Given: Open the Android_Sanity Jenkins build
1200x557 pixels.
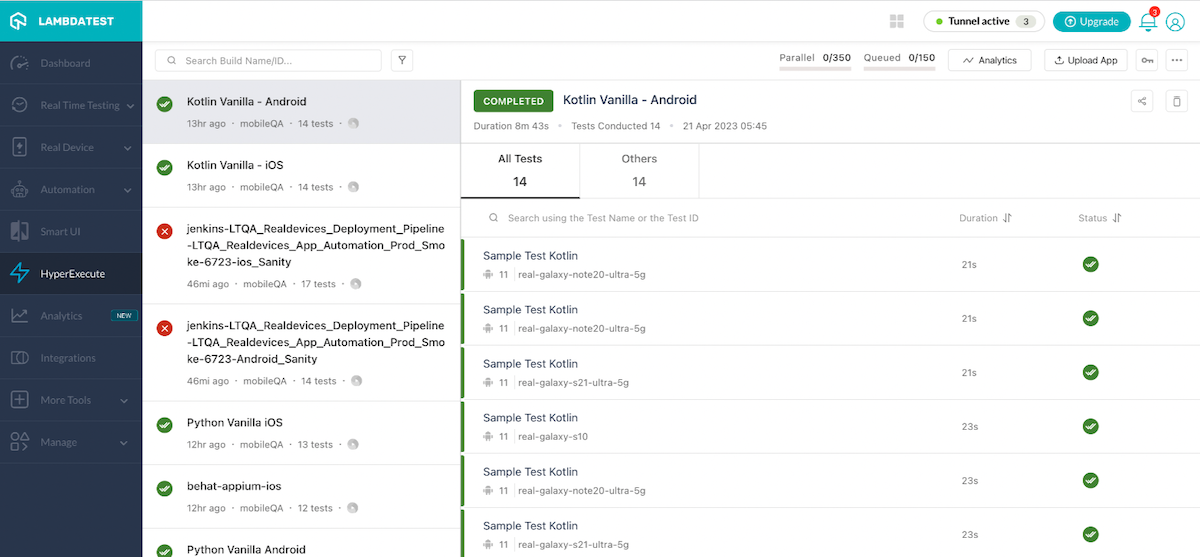Looking at the screenshot, I should [301, 353].
